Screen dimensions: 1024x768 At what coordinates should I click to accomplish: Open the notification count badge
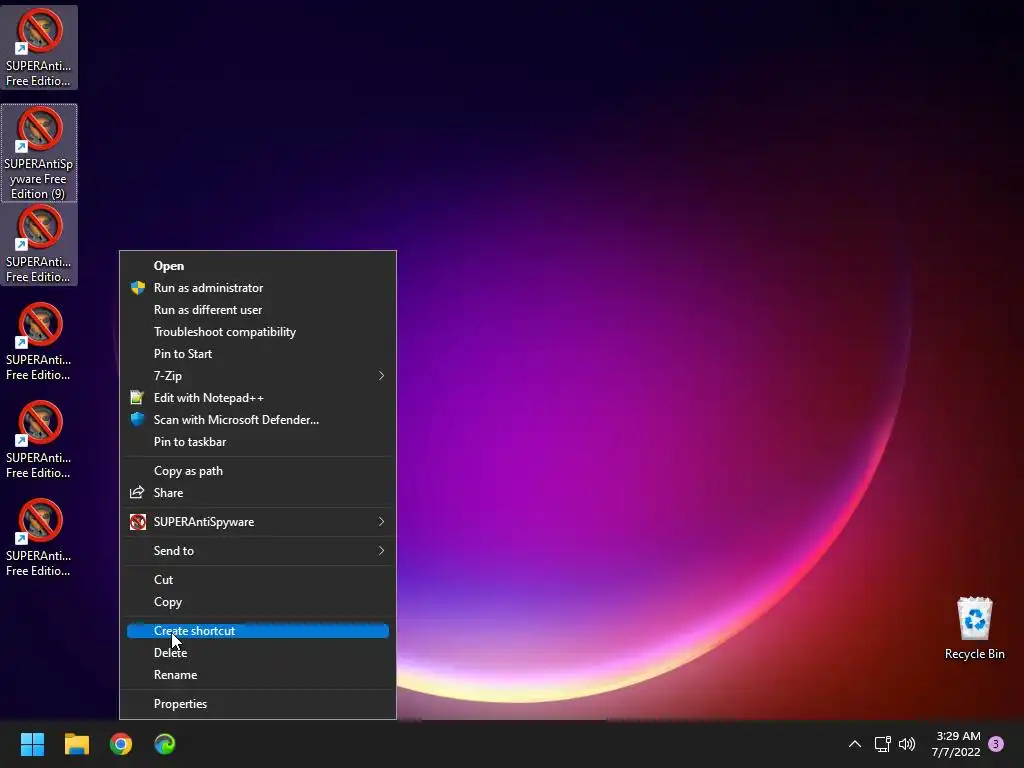(996, 744)
